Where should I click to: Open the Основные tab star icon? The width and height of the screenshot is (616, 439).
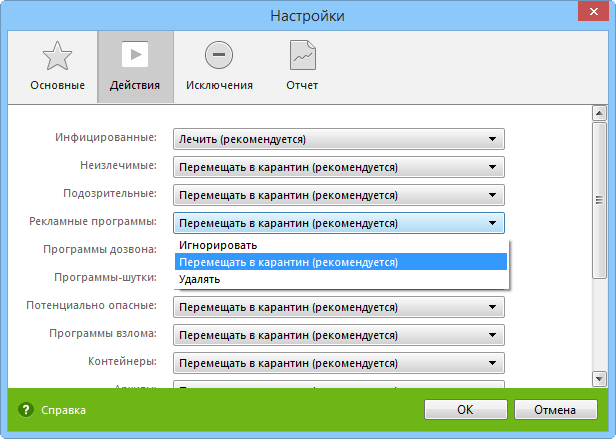[x=57, y=56]
